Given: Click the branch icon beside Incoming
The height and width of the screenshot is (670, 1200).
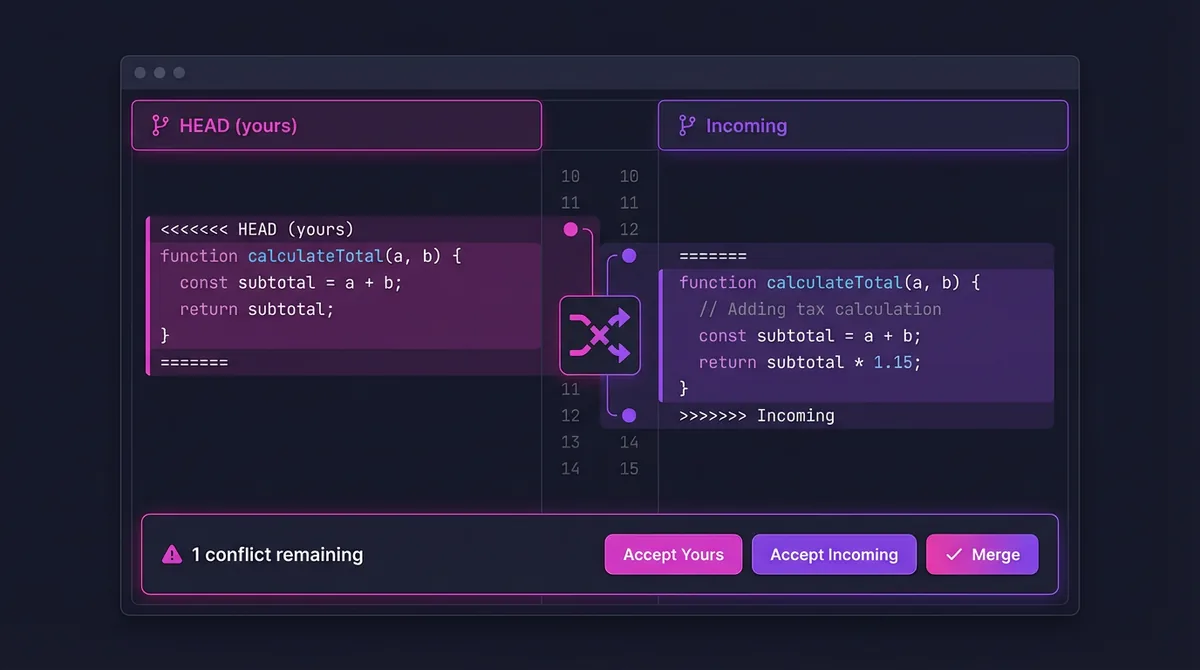Looking at the screenshot, I should coord(686,126).
